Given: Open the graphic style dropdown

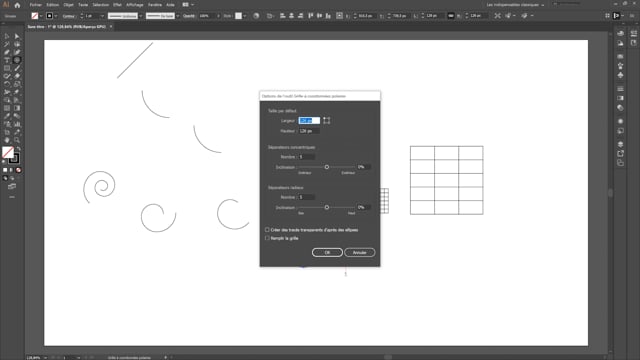Looking at the screenshot, I should coord(244,16).
